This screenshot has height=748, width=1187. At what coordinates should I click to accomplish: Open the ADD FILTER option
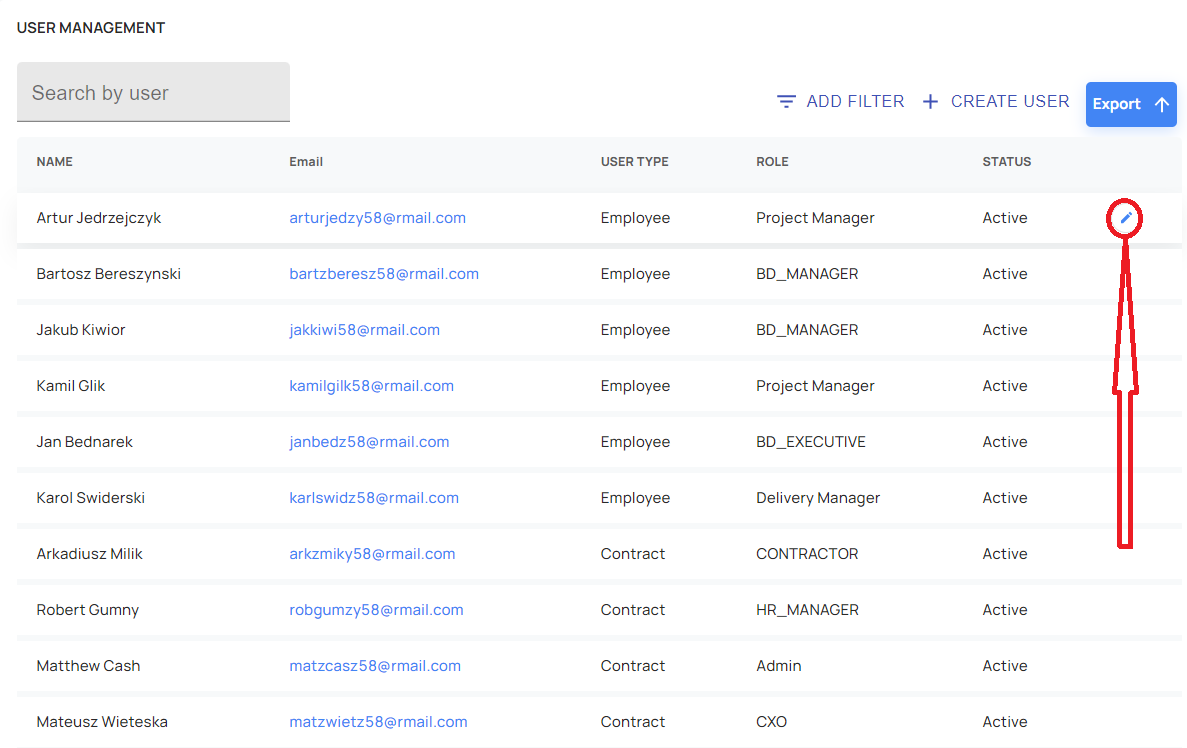[x=840, y=101]
